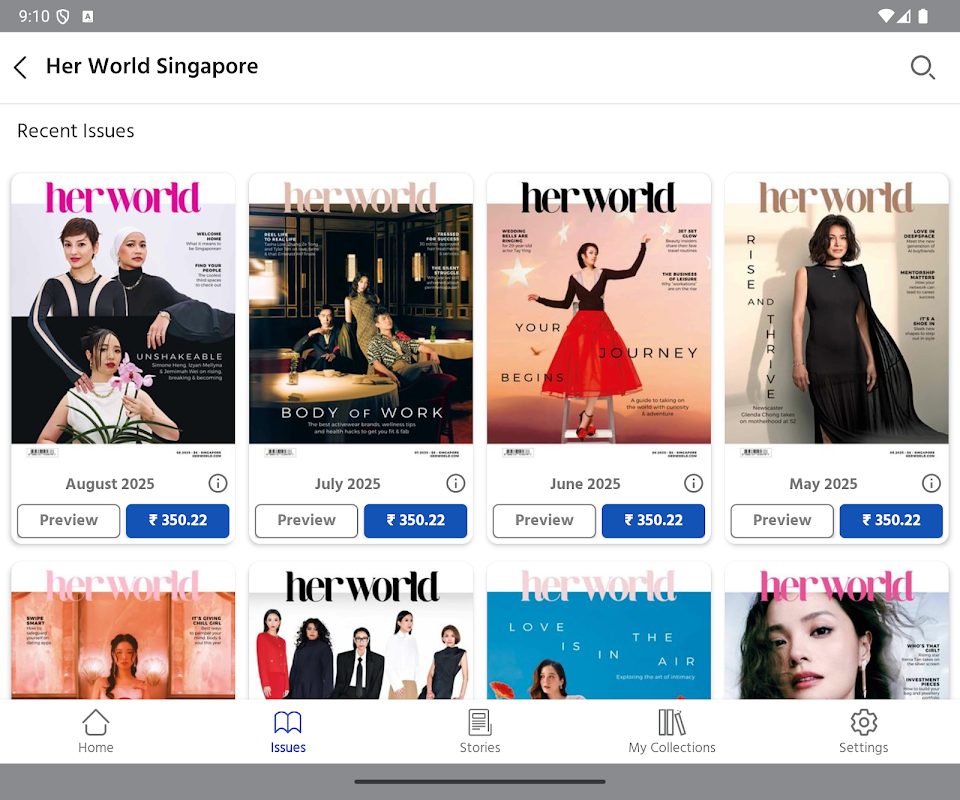Switch to the Stories tab

pyautogui.click(x=480, y=731)
